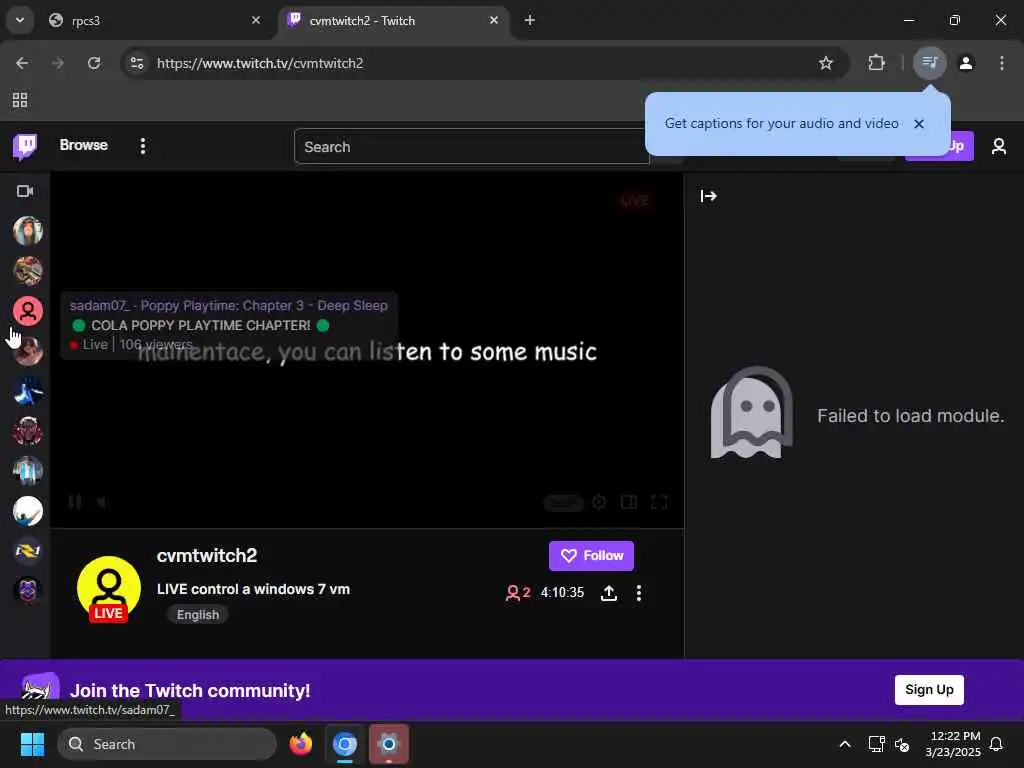The height and width of the screenshot is (768, 1024).
Task: Open the Chrome profile icon
Action: [x=966, y=63]
